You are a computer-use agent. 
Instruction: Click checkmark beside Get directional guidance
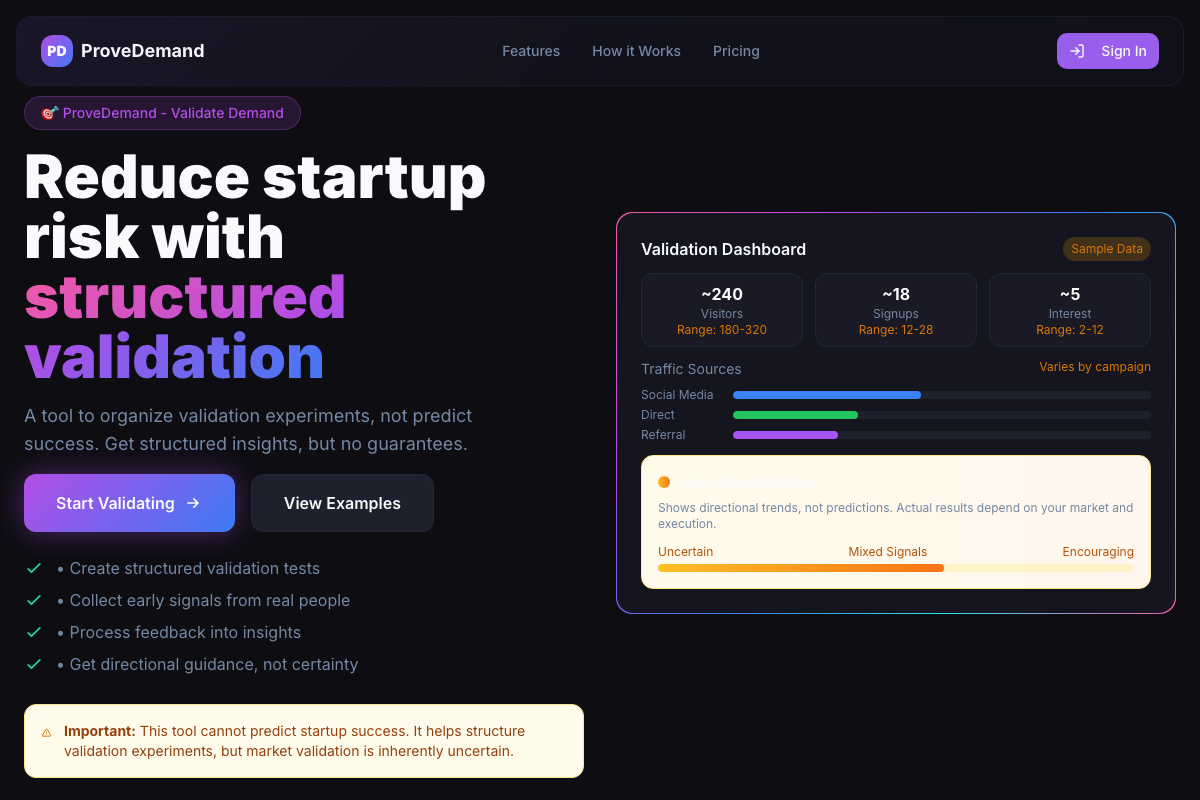coord(34,664)
